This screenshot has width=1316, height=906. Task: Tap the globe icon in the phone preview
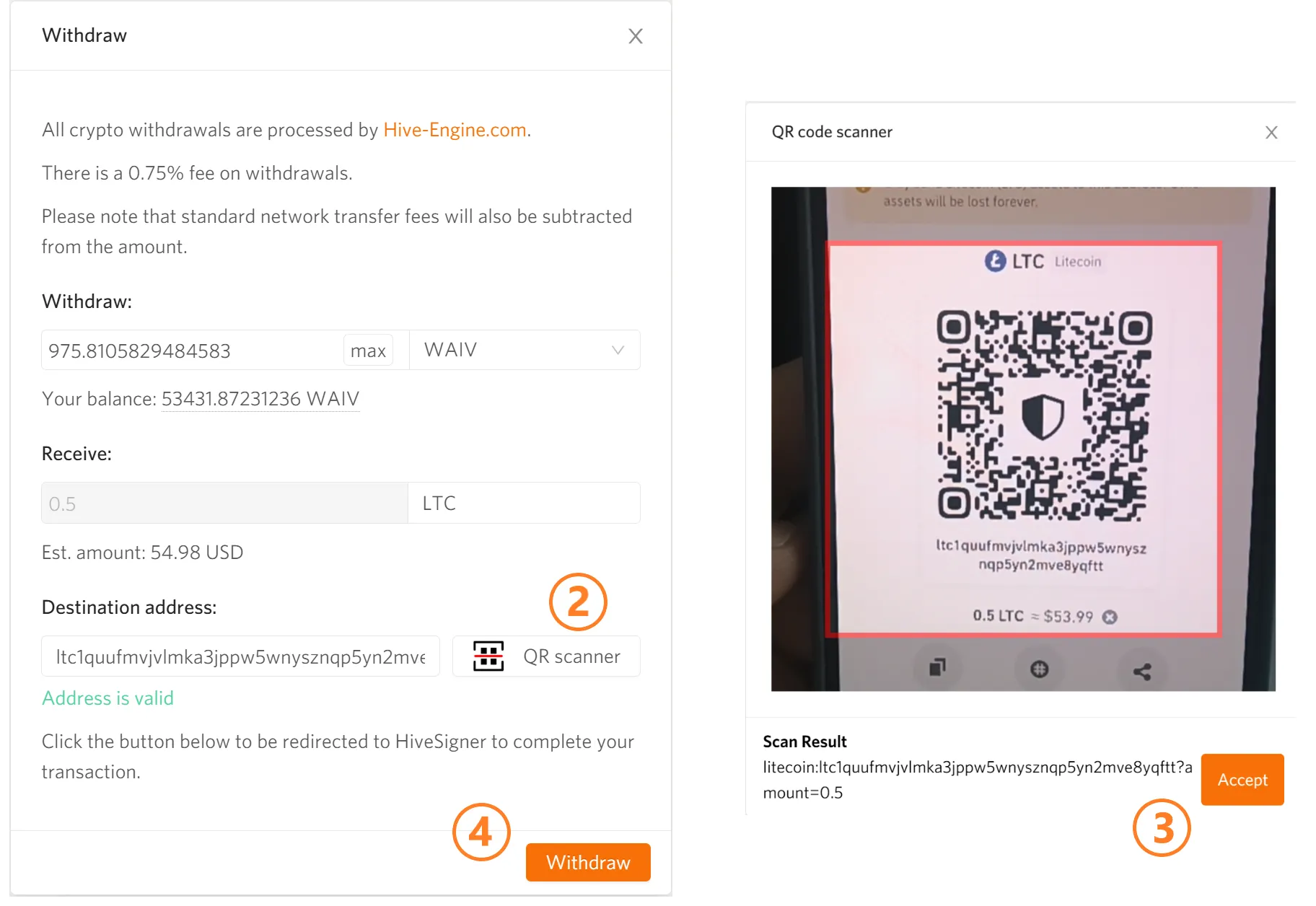pos(1039,669)
